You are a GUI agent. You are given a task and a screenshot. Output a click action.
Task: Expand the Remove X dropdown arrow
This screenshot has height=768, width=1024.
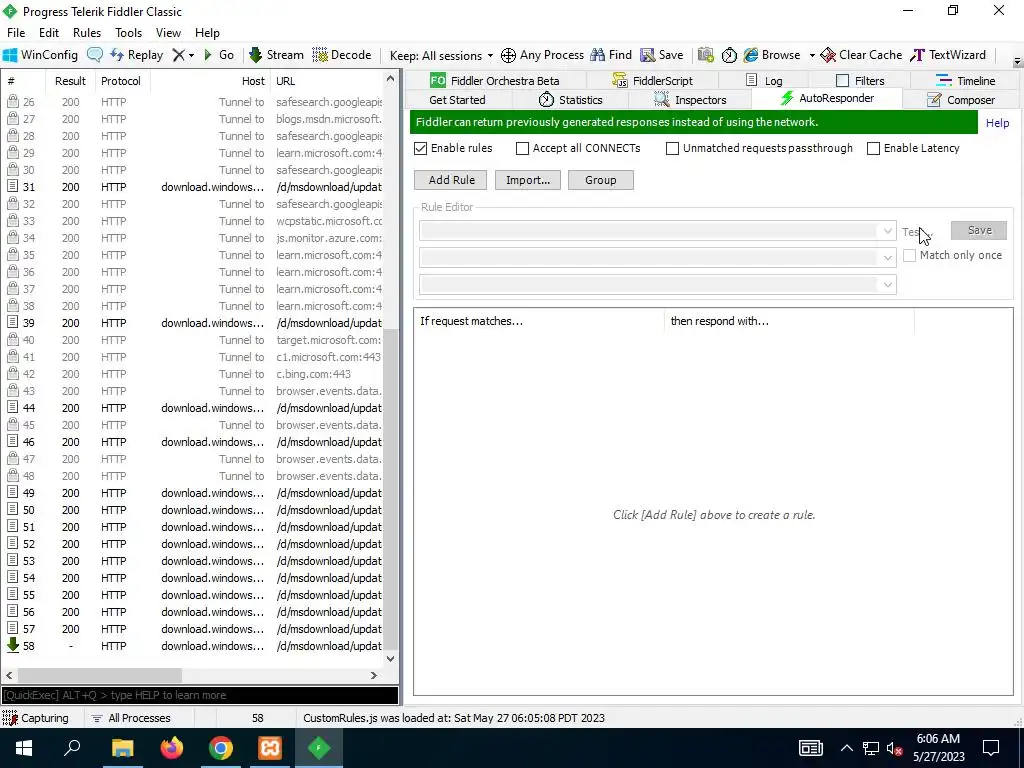click(191, 56)
